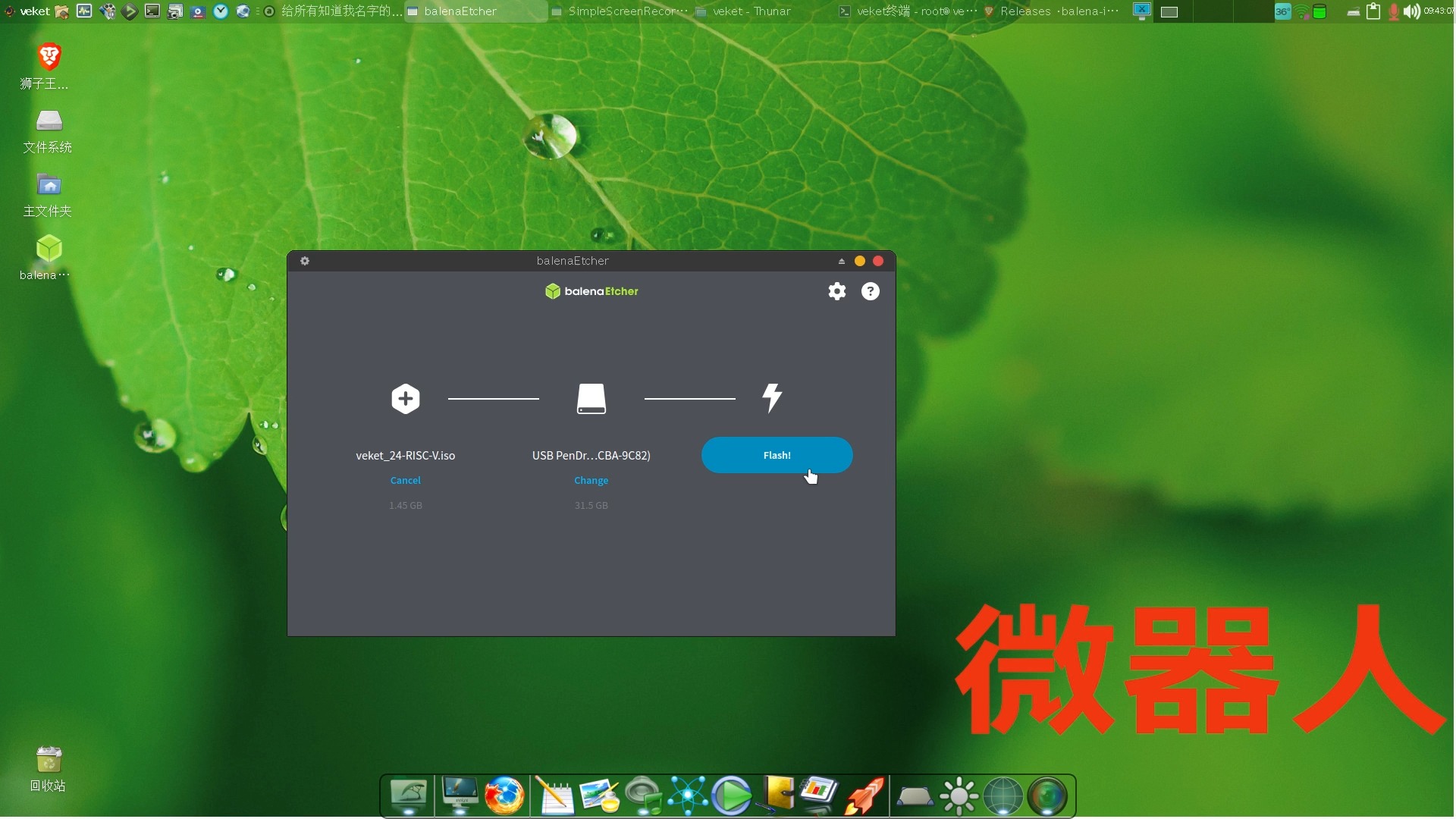
Task: Launch the music speaker app from dock
Action: click(x=644, y=796)
